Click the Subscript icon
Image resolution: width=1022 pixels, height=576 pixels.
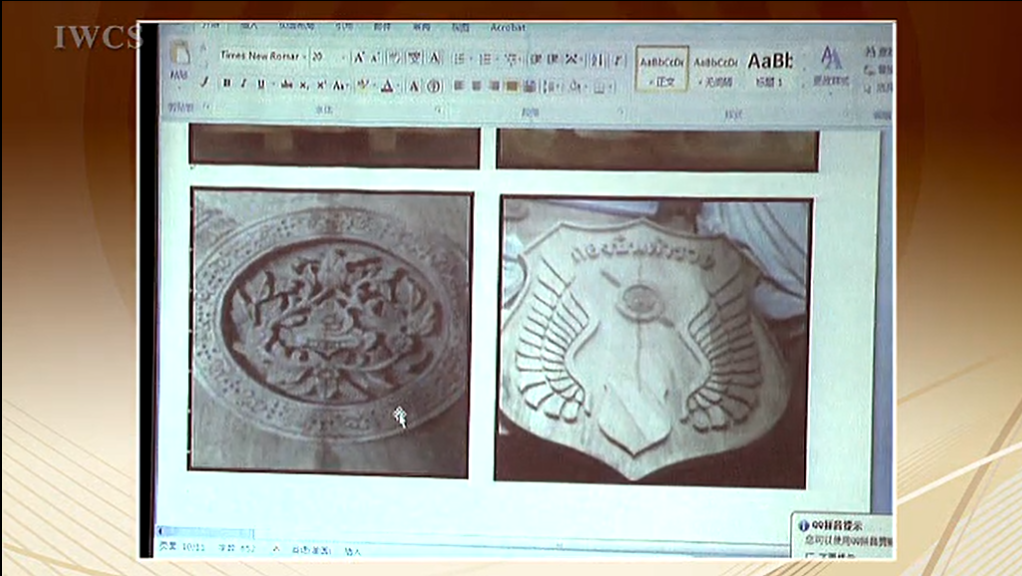pos(305,86)
